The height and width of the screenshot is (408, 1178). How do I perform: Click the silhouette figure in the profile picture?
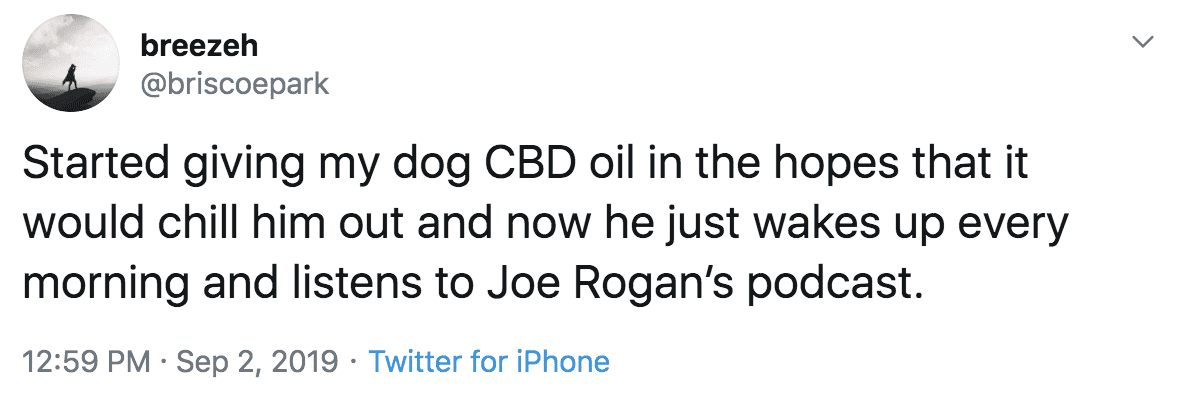(72, 77)
